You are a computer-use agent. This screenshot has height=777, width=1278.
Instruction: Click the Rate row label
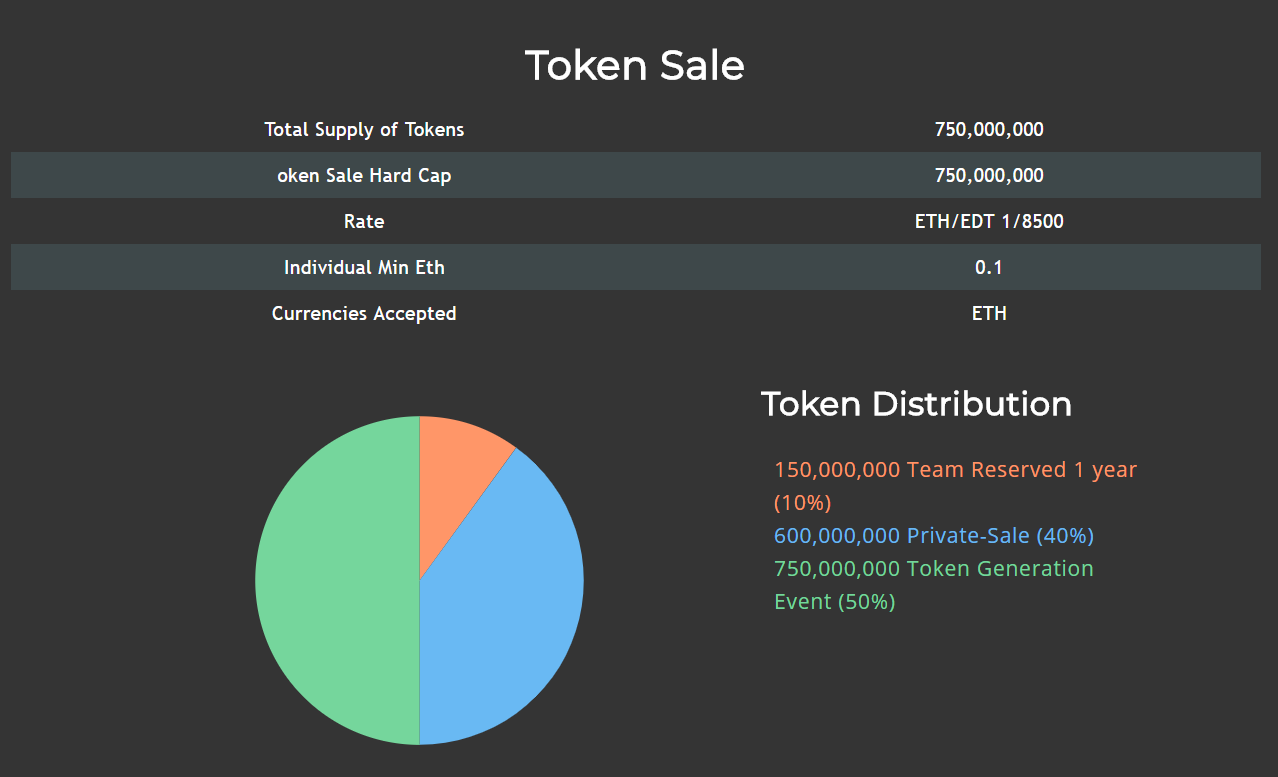(364, 222)
